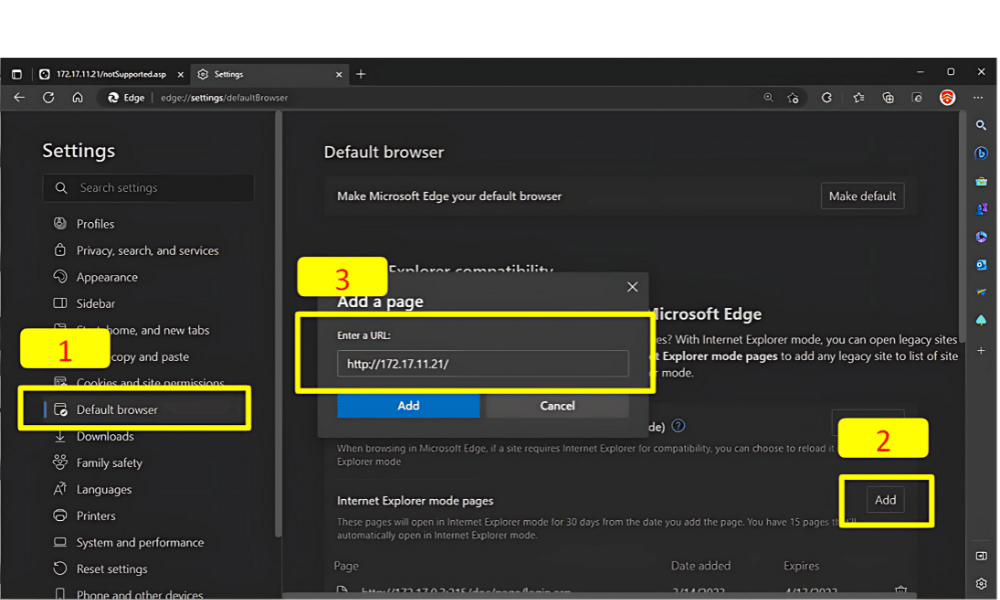
Task: Open the red profile avatar menu
Action: coord(948,98)
